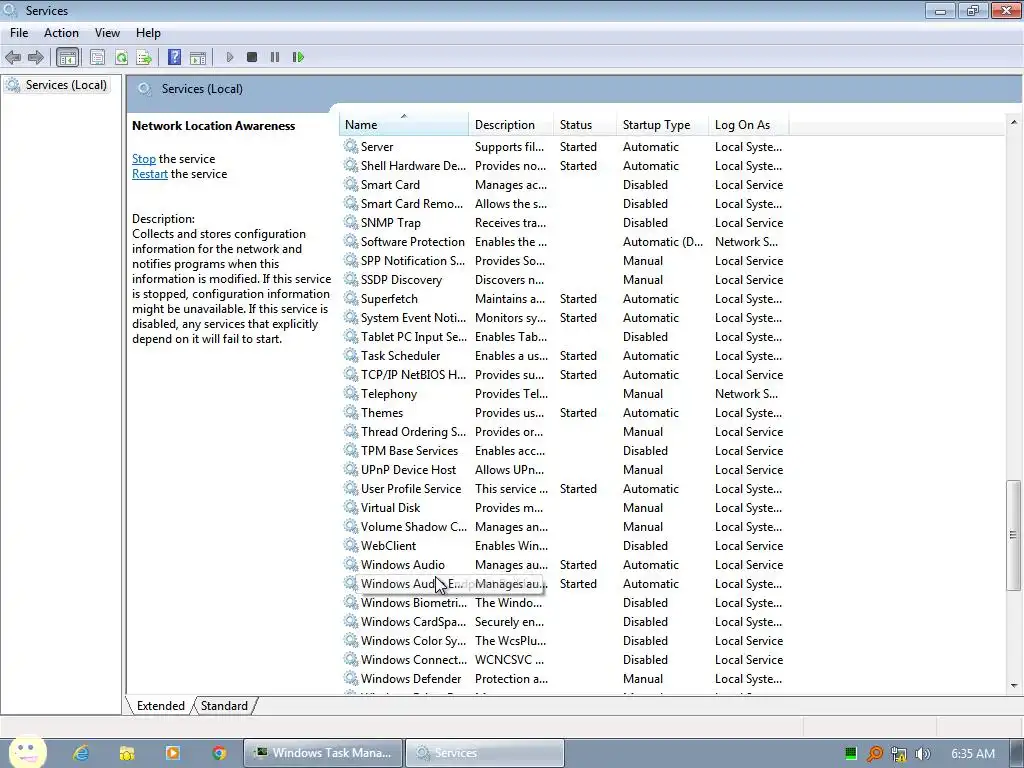Click the gear icon beside Smart Card service
The height and width of the screenshot is (768, 1024).
click(x=351, y=184)
